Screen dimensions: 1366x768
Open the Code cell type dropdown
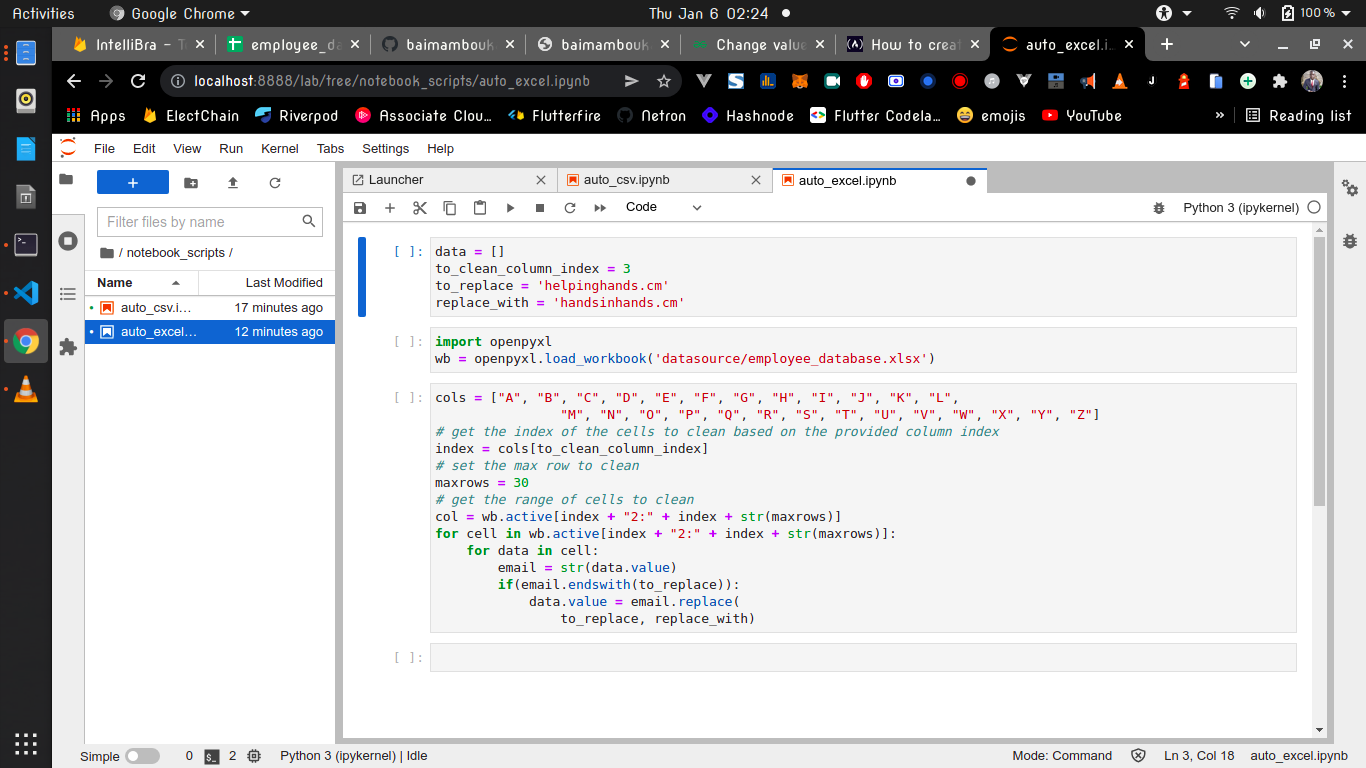click(662, 207)
